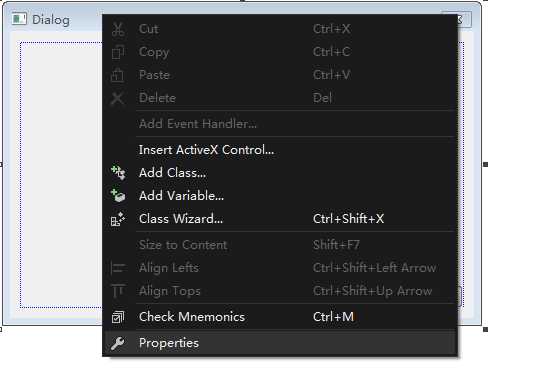
Task: Click the Add Class icon
Action: click(118, 173)
